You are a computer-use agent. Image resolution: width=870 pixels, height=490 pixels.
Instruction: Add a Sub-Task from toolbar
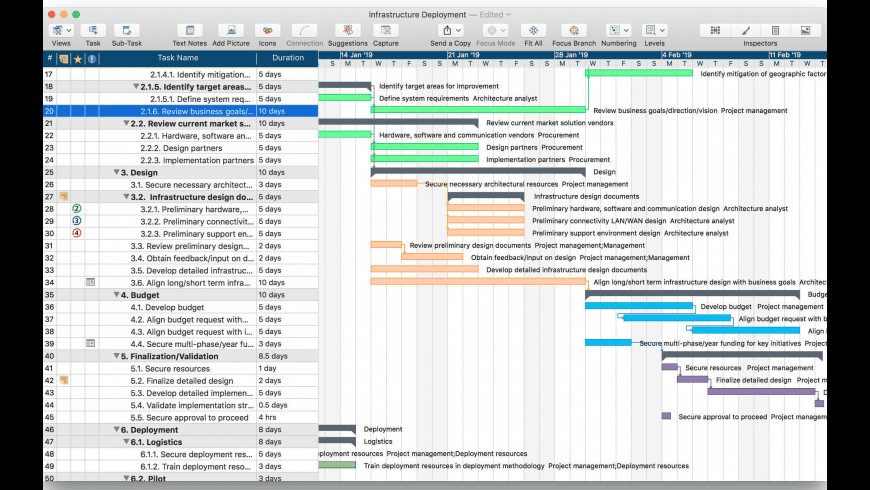(x=127, y=31)
